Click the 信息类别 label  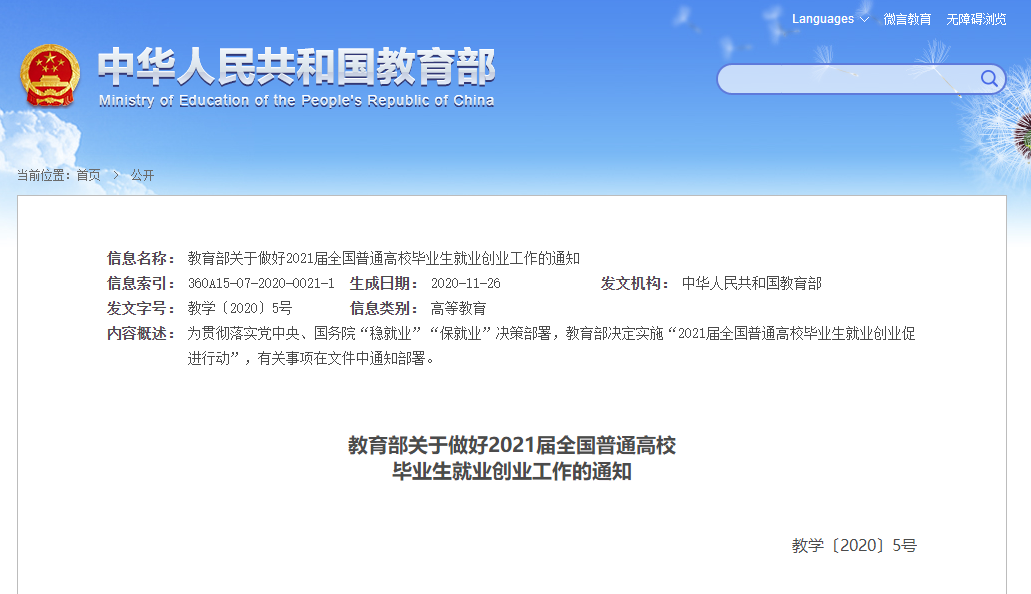point(384,309)
